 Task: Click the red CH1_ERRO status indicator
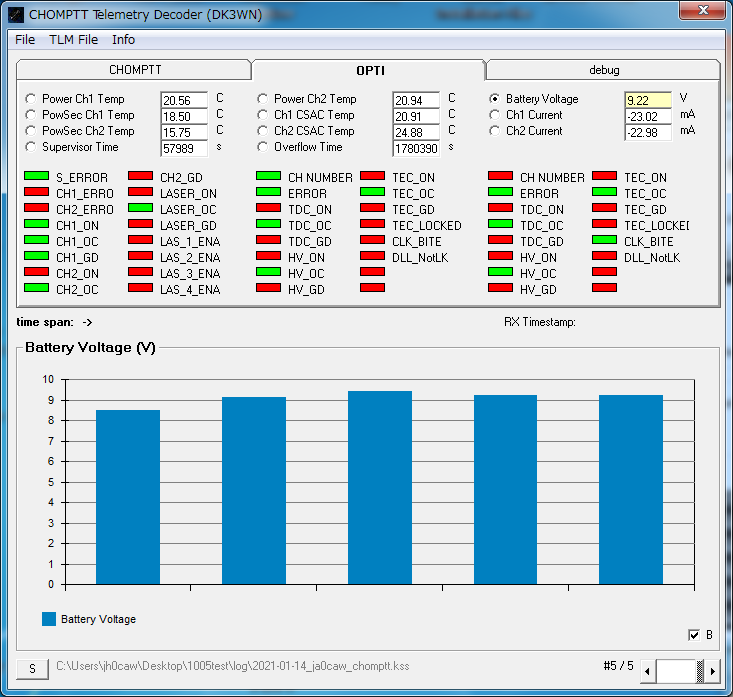click(x=36, y=192)
